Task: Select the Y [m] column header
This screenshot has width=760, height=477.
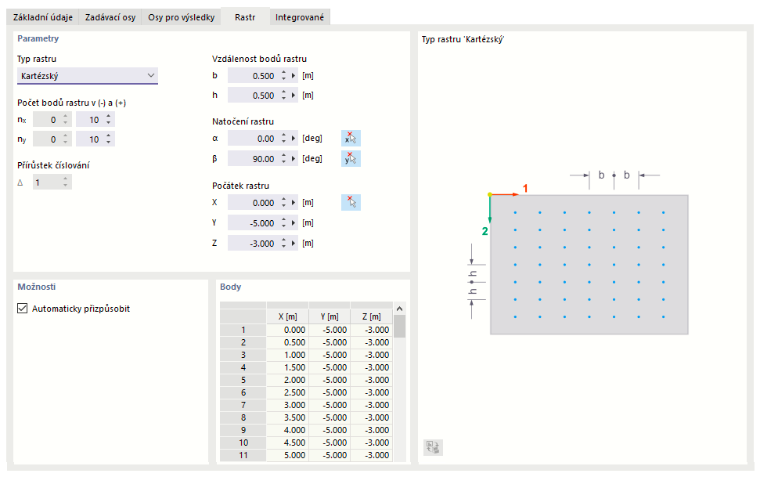Action: [330, 317]
